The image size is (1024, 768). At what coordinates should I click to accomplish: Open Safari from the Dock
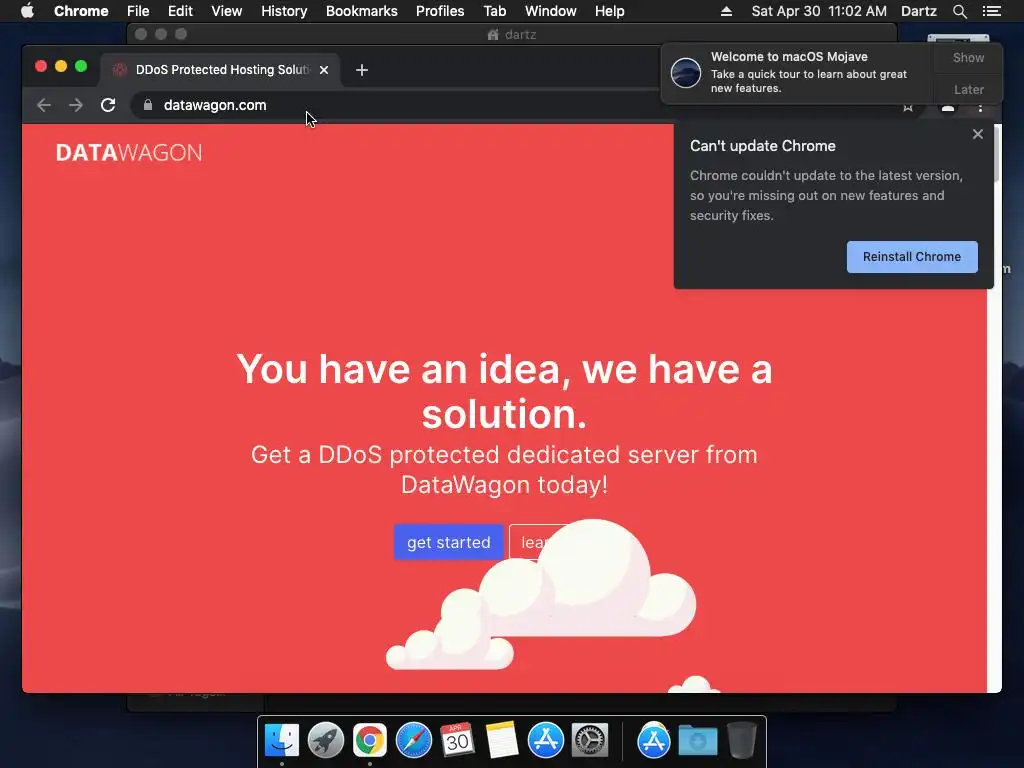tap(414, 740)
